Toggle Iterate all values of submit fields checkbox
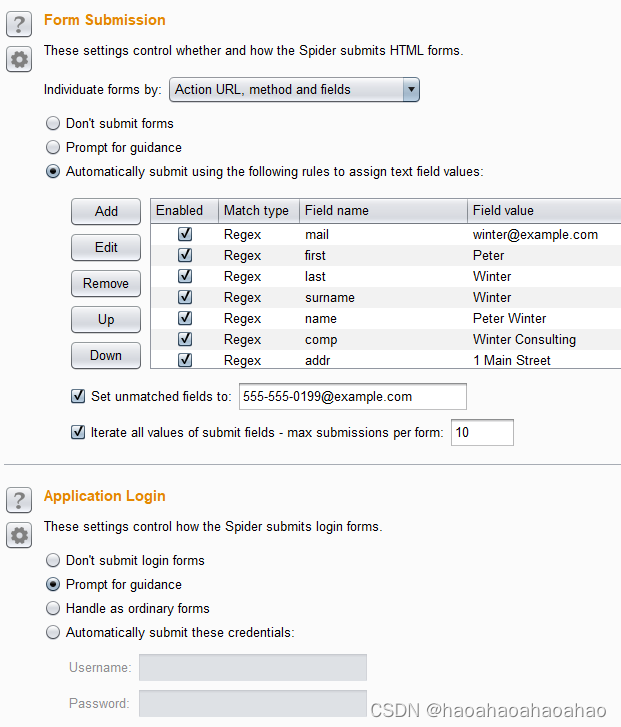621x727 pixels. pyautogui.click(x=78, y=432)
